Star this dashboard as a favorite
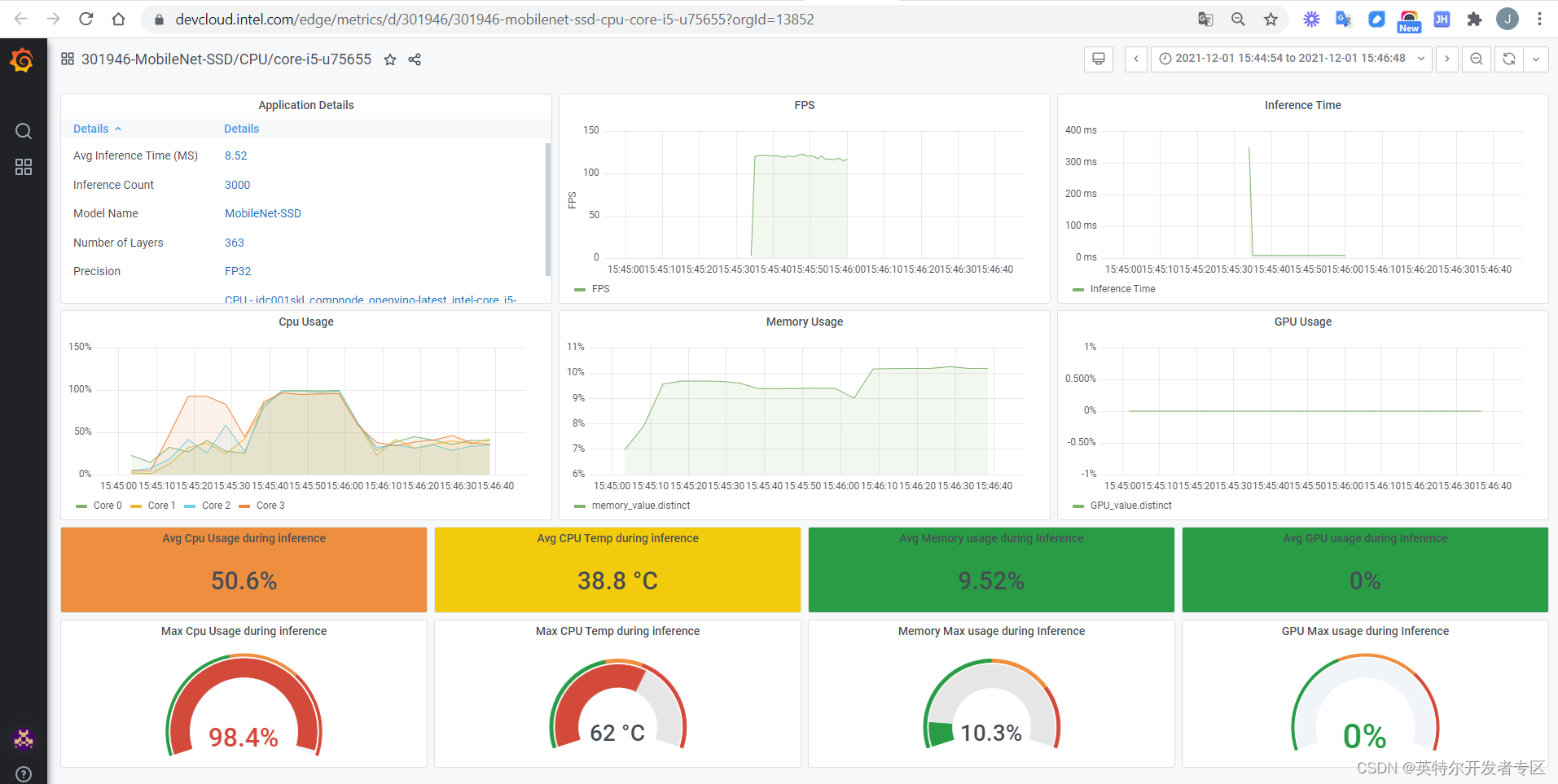 coord(389,59)
